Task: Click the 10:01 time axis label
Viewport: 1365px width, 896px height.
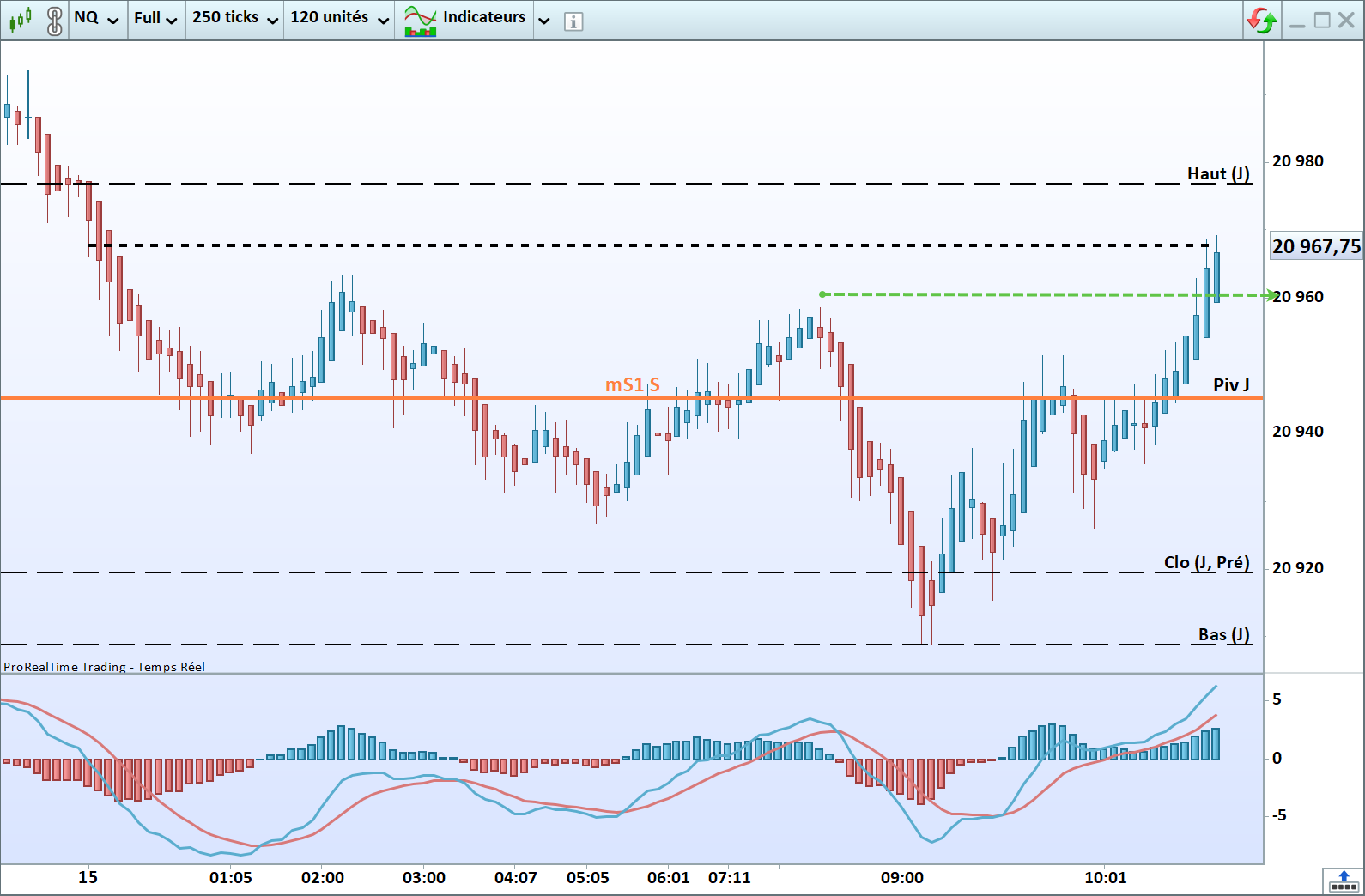Action: click(1106, 878)
